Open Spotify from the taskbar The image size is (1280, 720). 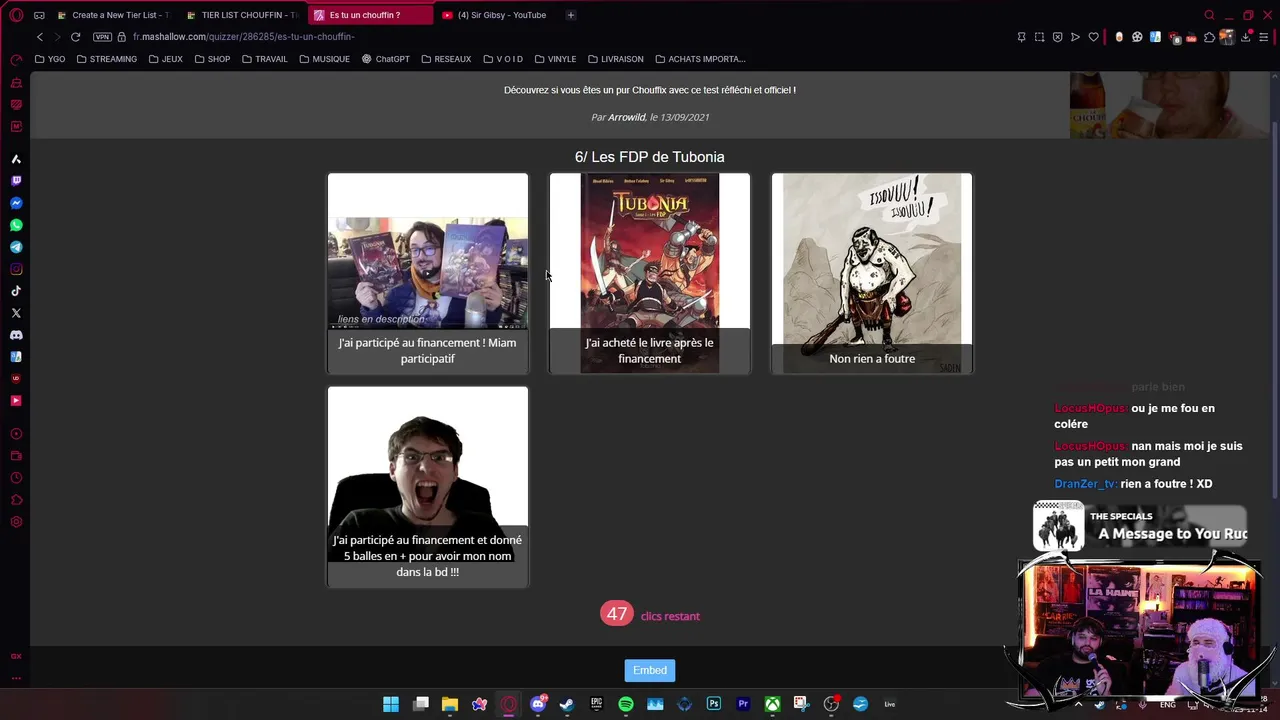coord(626,704)
